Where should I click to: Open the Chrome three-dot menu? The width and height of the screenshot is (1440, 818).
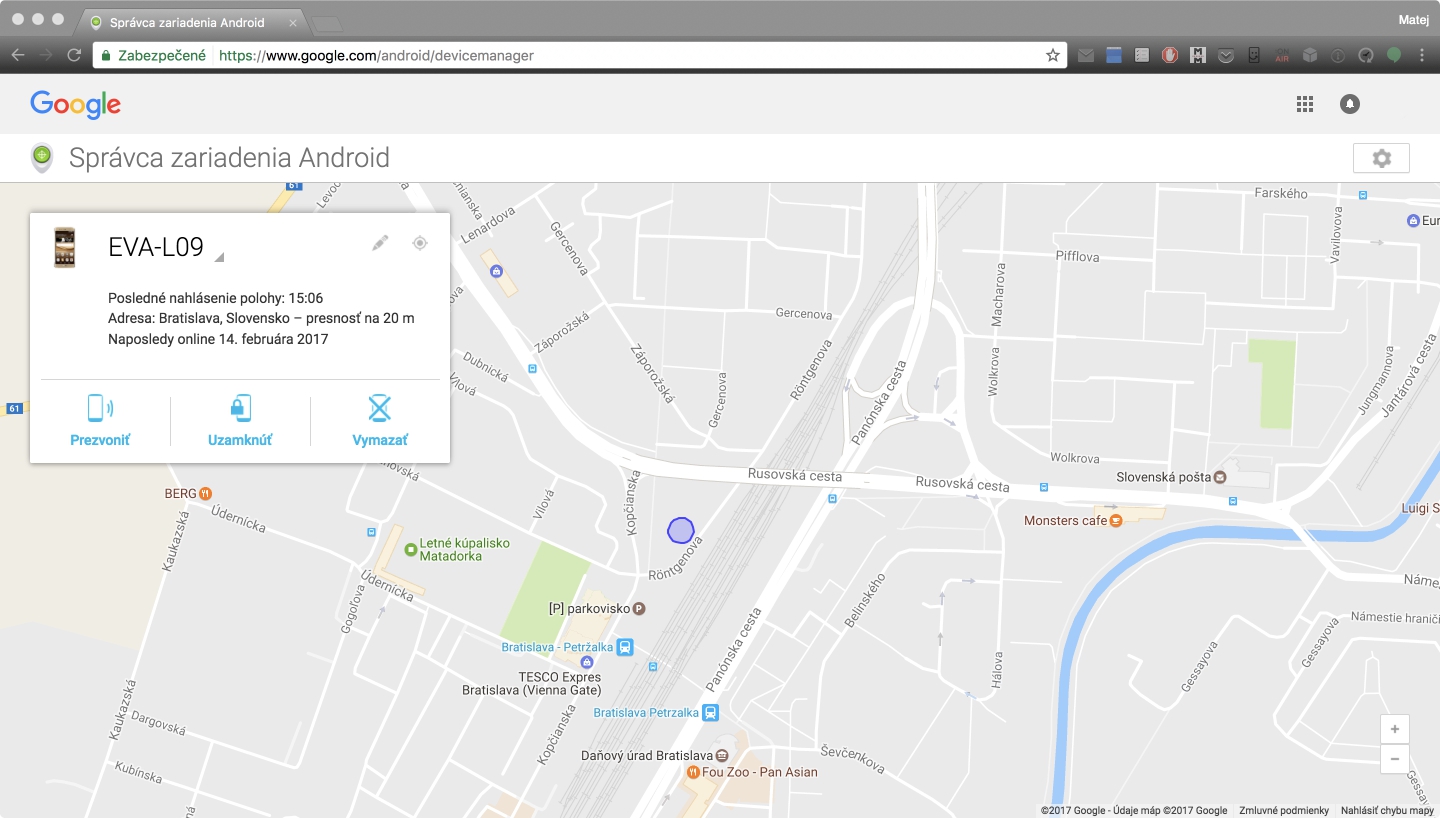tap(1421, 56)
